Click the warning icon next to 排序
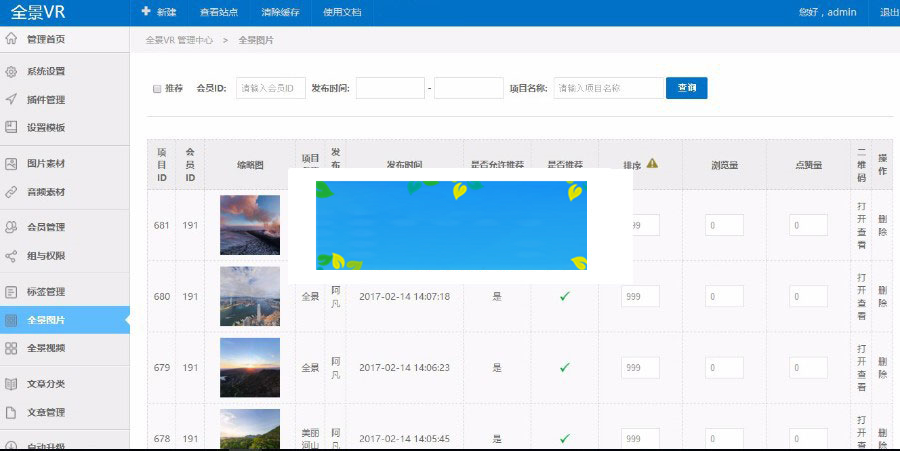 coord(652,163)
